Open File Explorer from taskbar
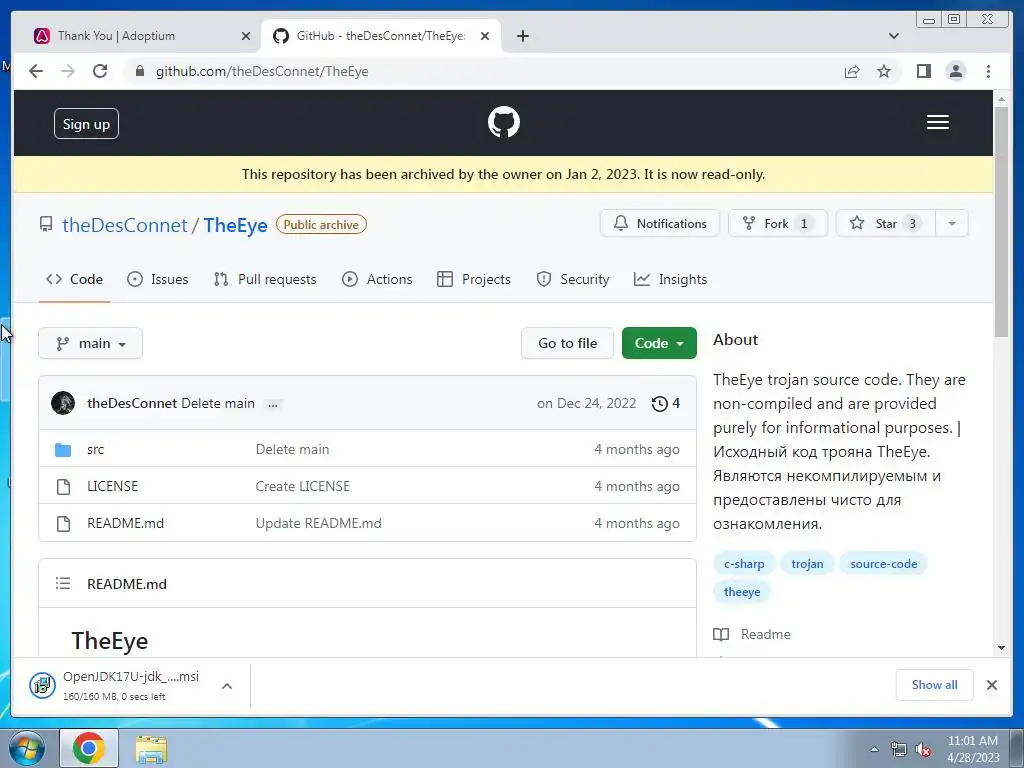The image size is (1024, 768). tap(151, 748)
